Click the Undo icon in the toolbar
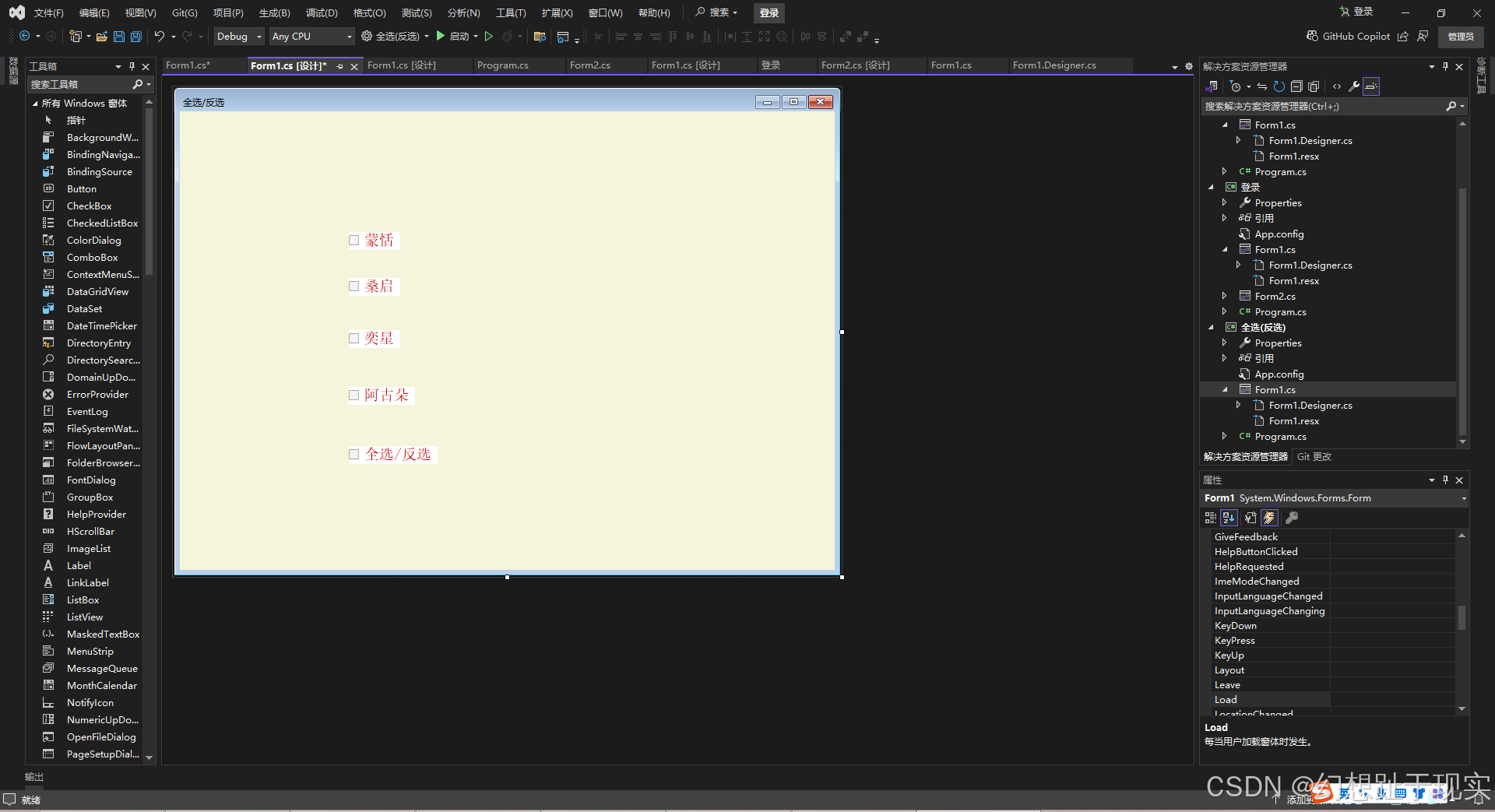 click(x=160, y=36)
